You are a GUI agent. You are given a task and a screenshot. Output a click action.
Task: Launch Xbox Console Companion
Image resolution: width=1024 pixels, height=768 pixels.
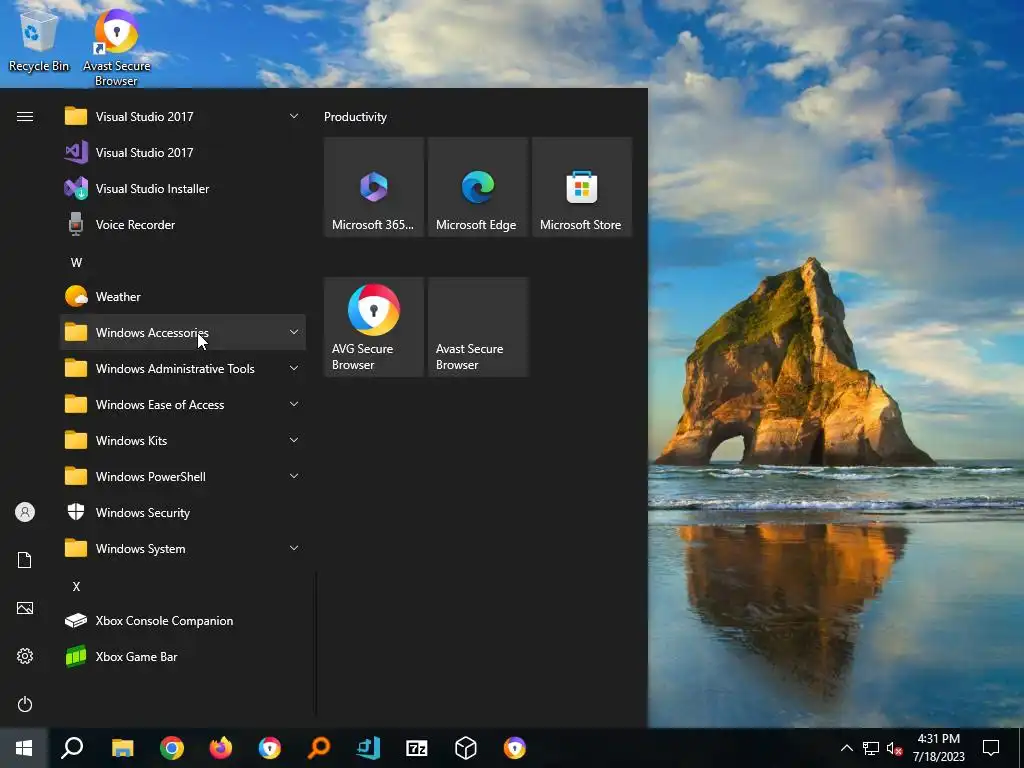[x=183, y=620]
